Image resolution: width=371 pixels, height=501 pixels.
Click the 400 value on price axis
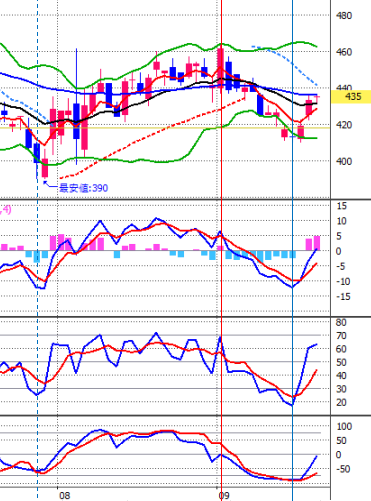pos(344,161)
